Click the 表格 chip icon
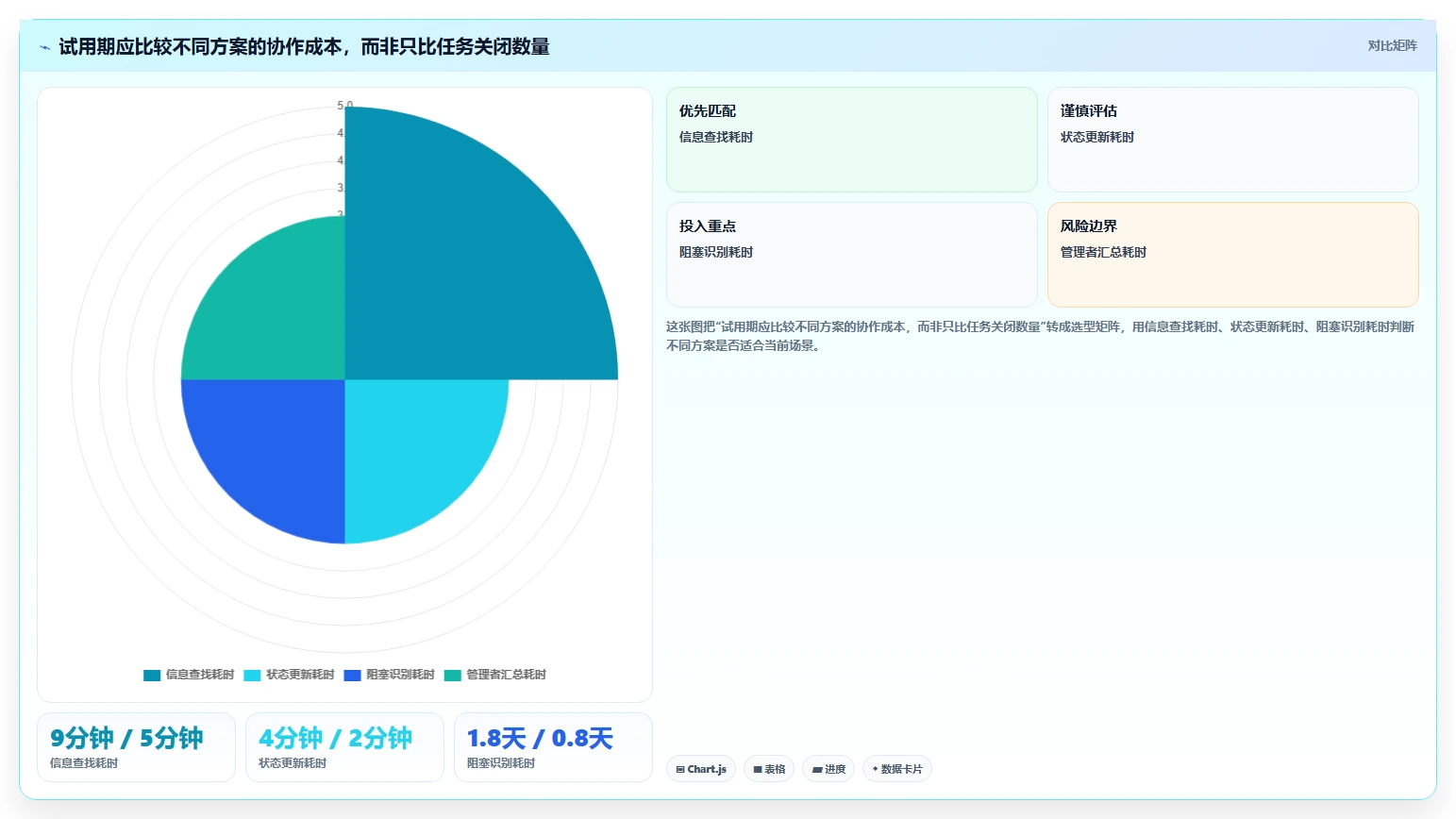Viewport: 1456px width, 819px height. (x=758, y=770)
